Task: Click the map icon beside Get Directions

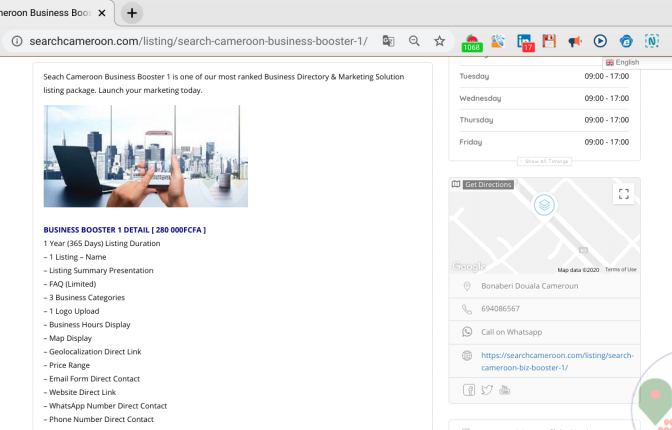Action: point(456,184)
